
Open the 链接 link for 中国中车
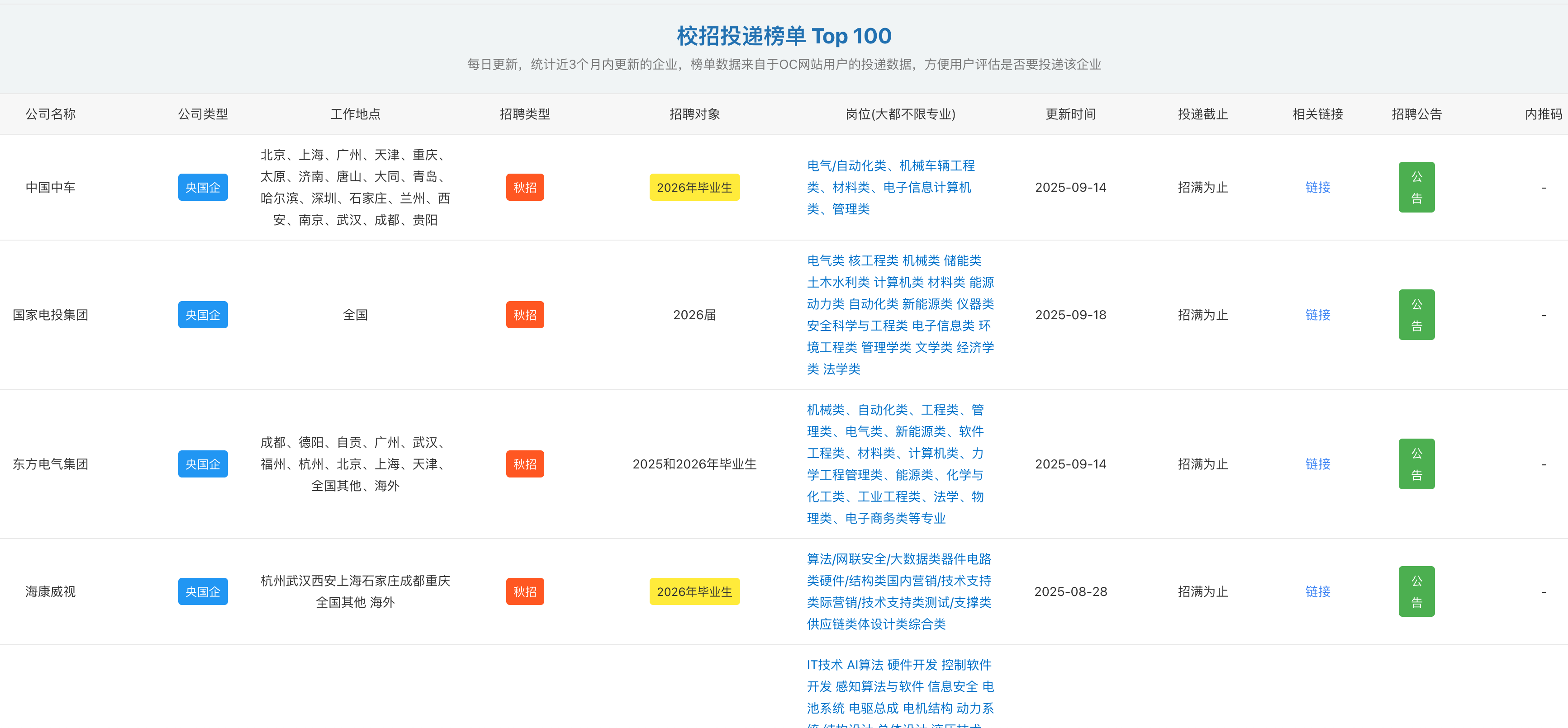tap(1317, 187)
